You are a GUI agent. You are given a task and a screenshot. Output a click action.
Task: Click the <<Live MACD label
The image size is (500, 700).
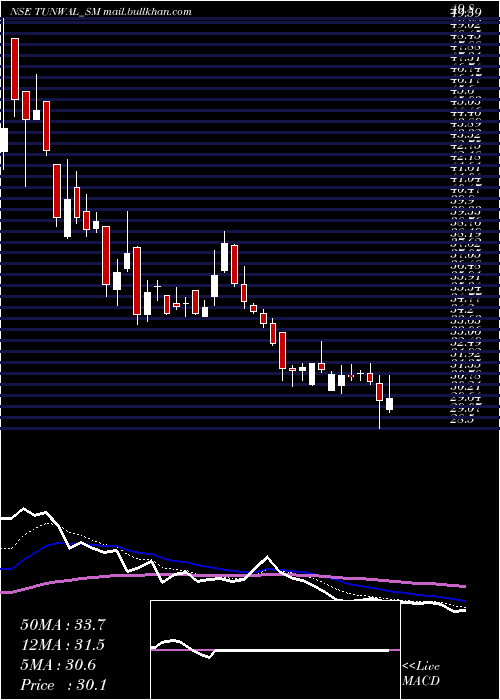pyautogui.click(x=421, y=674)
